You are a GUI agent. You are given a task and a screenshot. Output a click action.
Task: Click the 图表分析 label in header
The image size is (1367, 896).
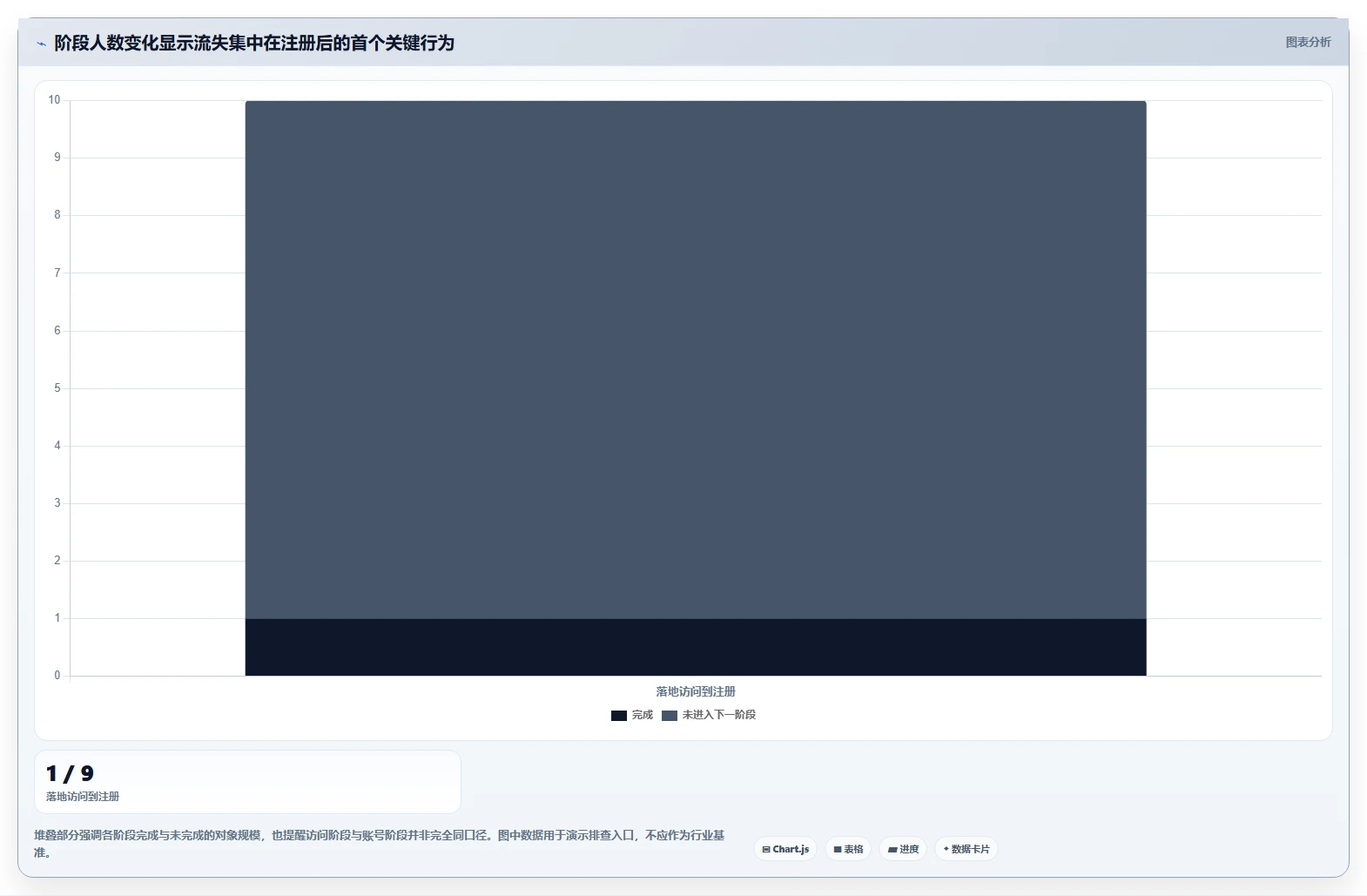click(1308, 42)
